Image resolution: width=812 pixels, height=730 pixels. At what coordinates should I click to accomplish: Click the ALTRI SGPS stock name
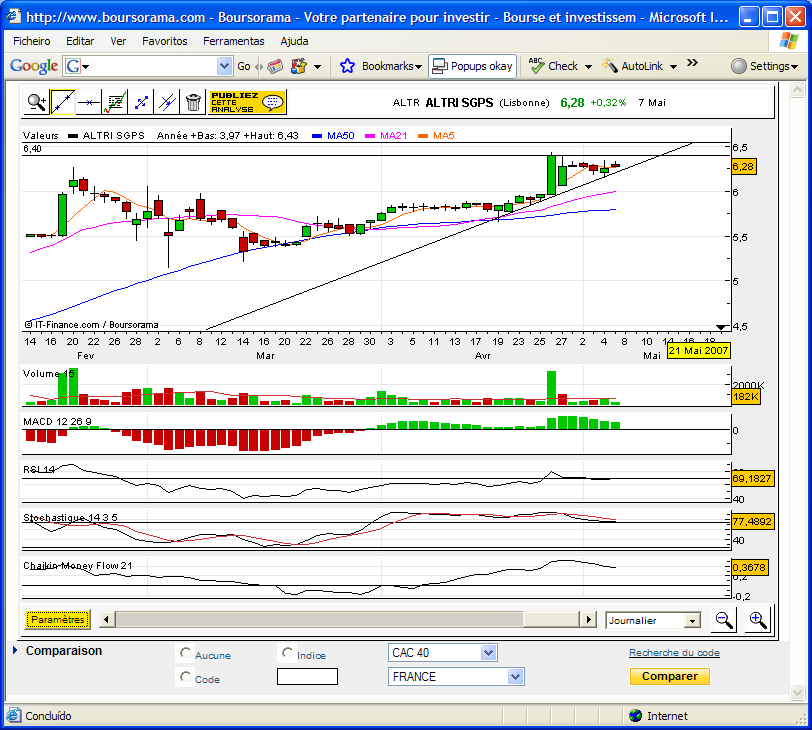pos(459,103)
